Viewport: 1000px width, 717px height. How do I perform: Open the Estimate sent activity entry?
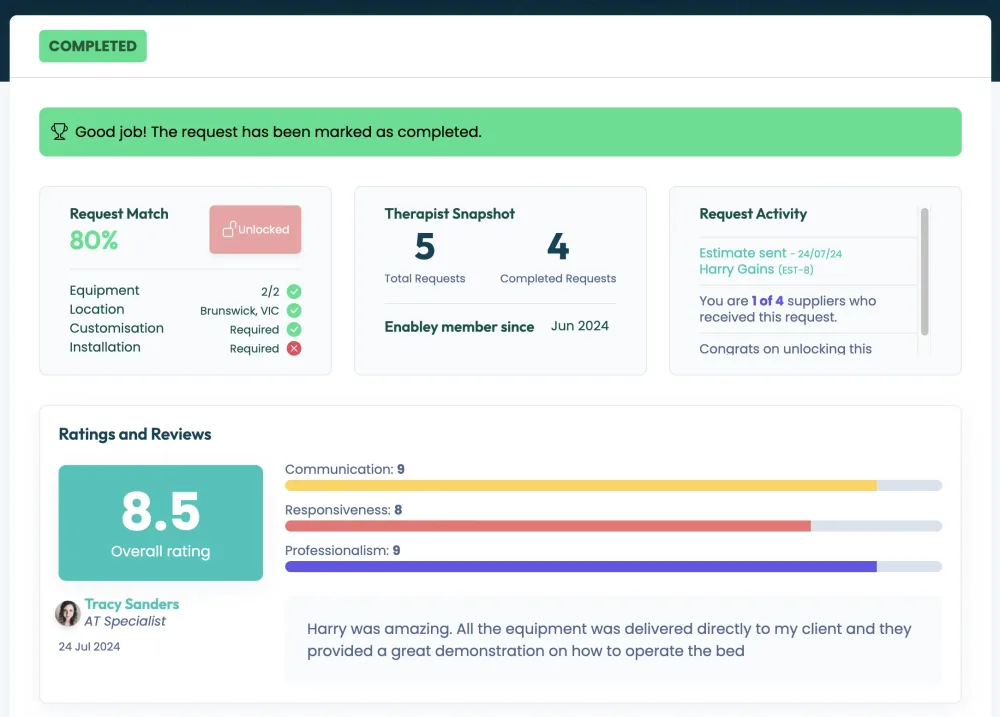click(x=743, y=253)
